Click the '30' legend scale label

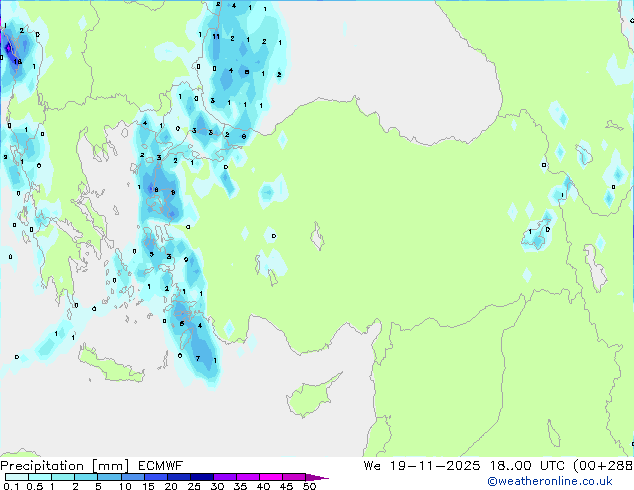[x=217, y=486]
